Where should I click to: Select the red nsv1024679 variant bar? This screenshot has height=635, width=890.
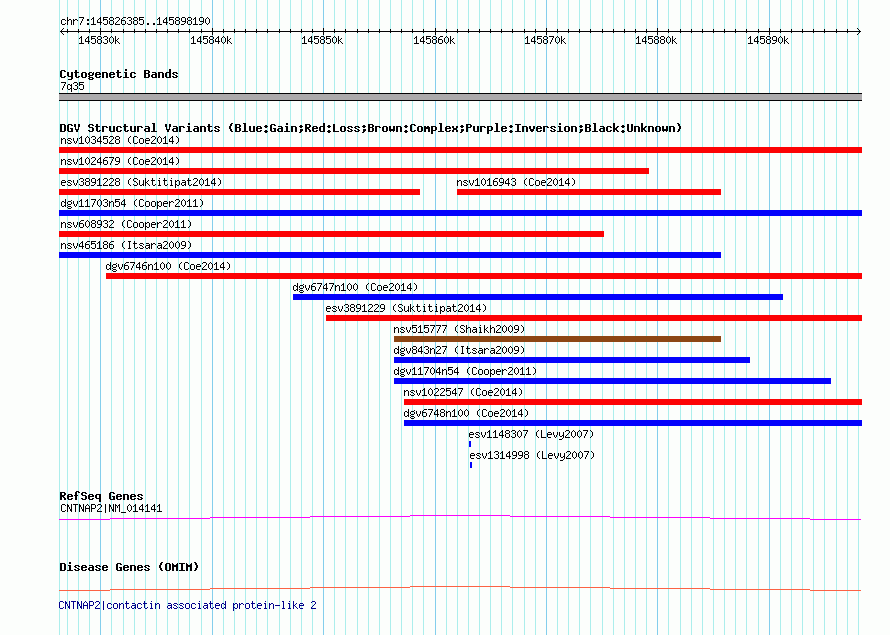354,171
